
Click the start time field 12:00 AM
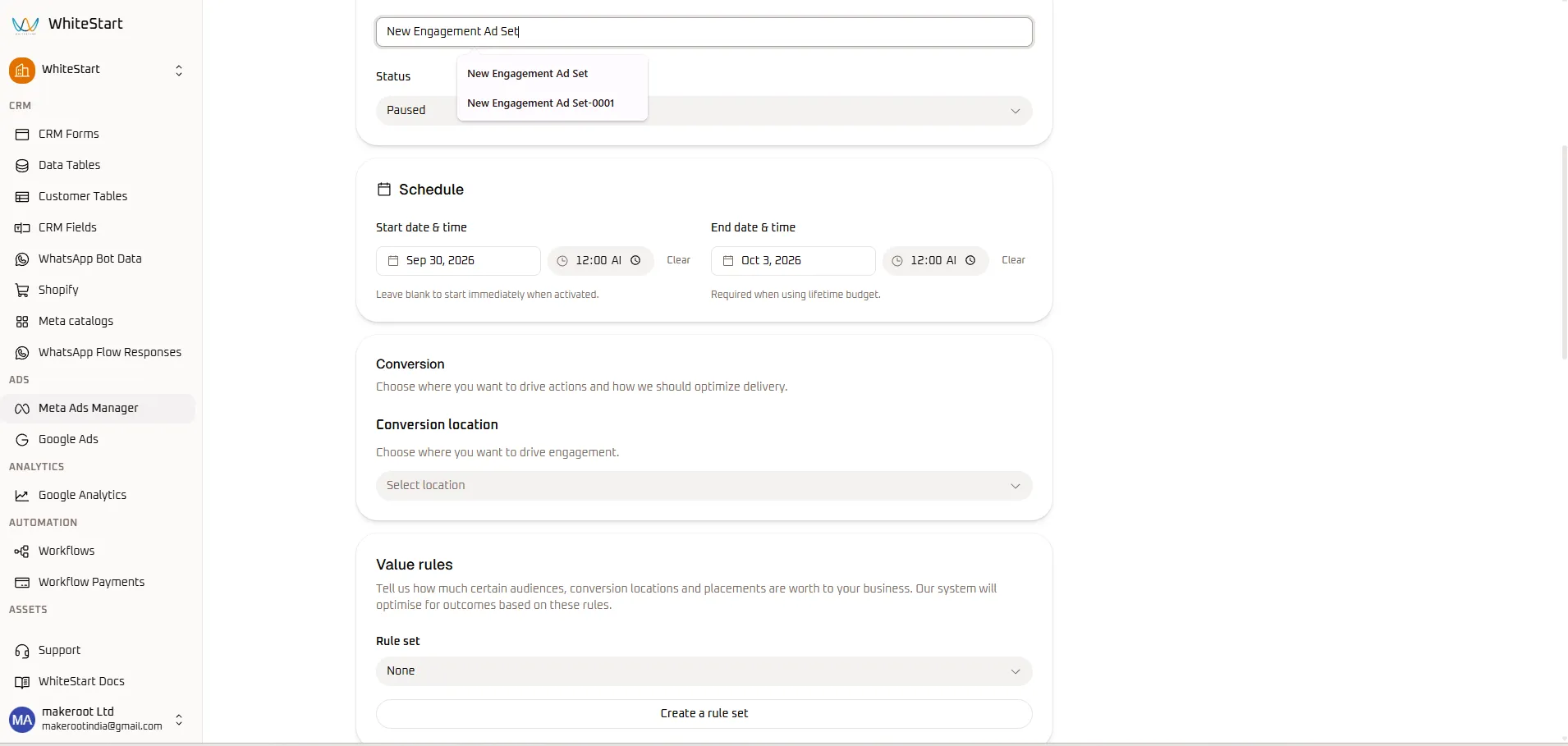click(601, 260)
